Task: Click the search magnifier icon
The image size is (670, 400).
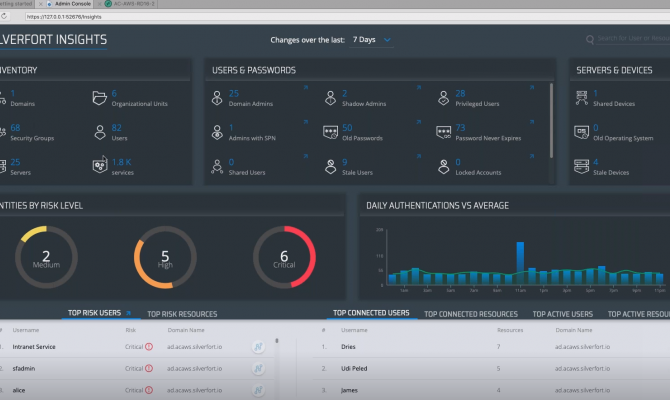Action: point(590,40)
